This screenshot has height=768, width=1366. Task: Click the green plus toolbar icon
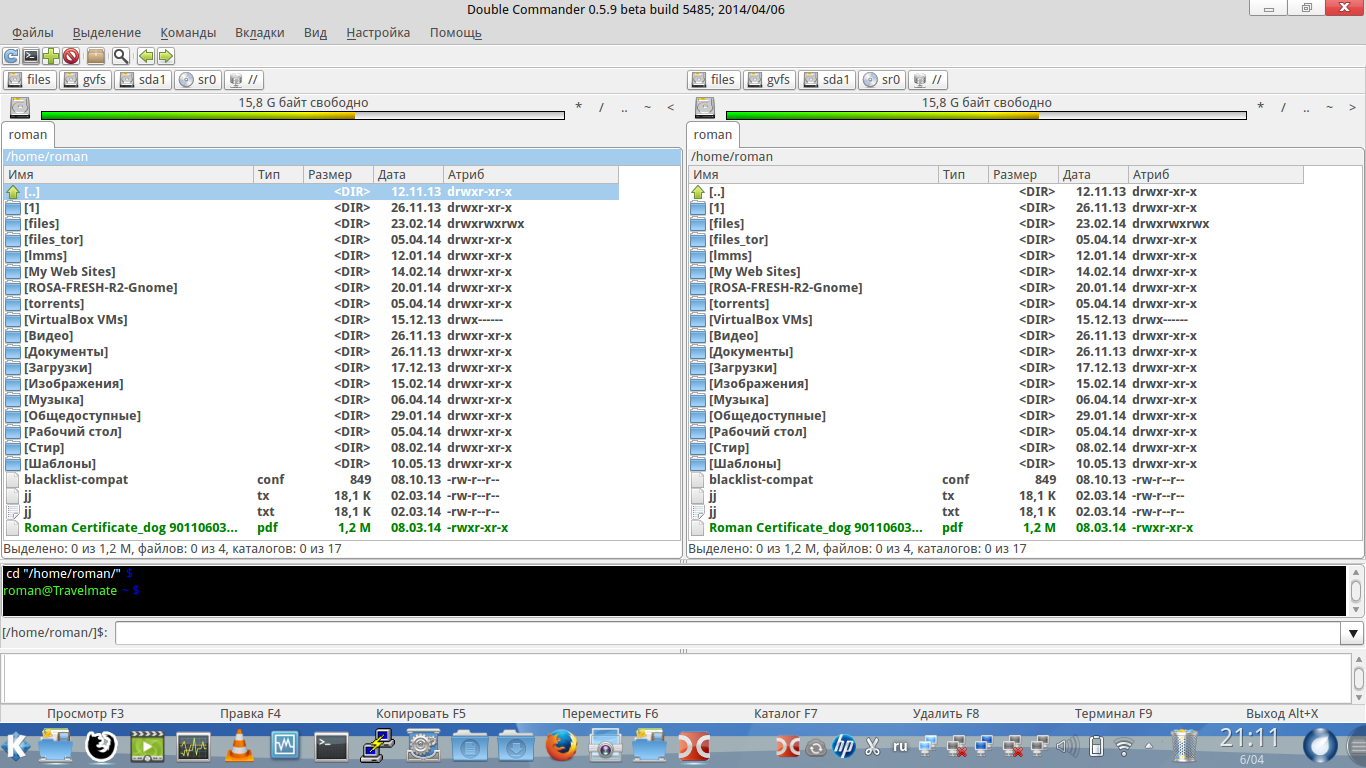(x=51, y=57)
